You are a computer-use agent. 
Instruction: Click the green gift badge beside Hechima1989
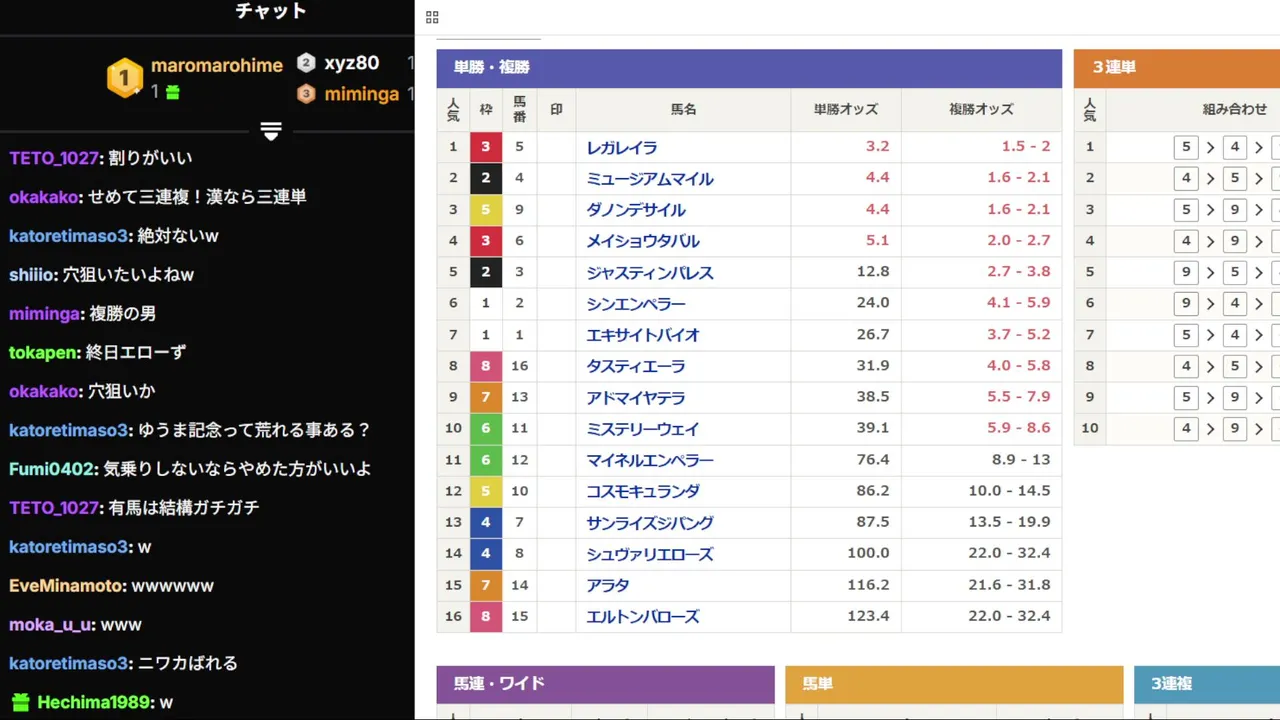click(20, 702)
